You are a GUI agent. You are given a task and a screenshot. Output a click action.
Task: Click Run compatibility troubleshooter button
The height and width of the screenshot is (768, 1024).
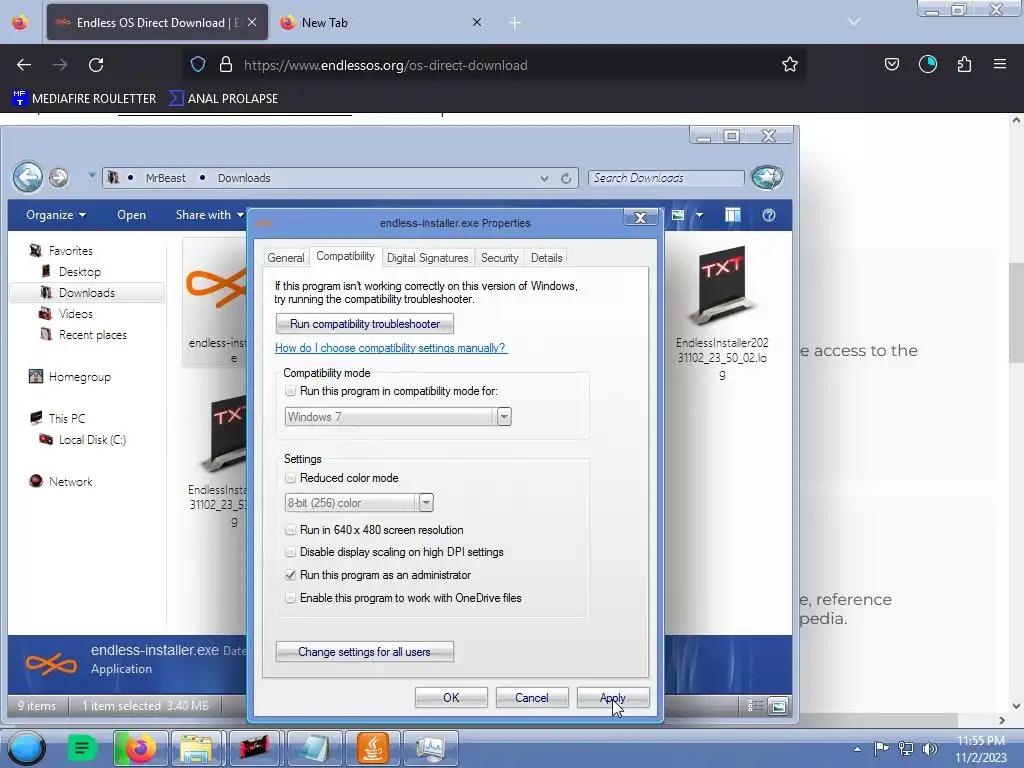coord(364,324)
